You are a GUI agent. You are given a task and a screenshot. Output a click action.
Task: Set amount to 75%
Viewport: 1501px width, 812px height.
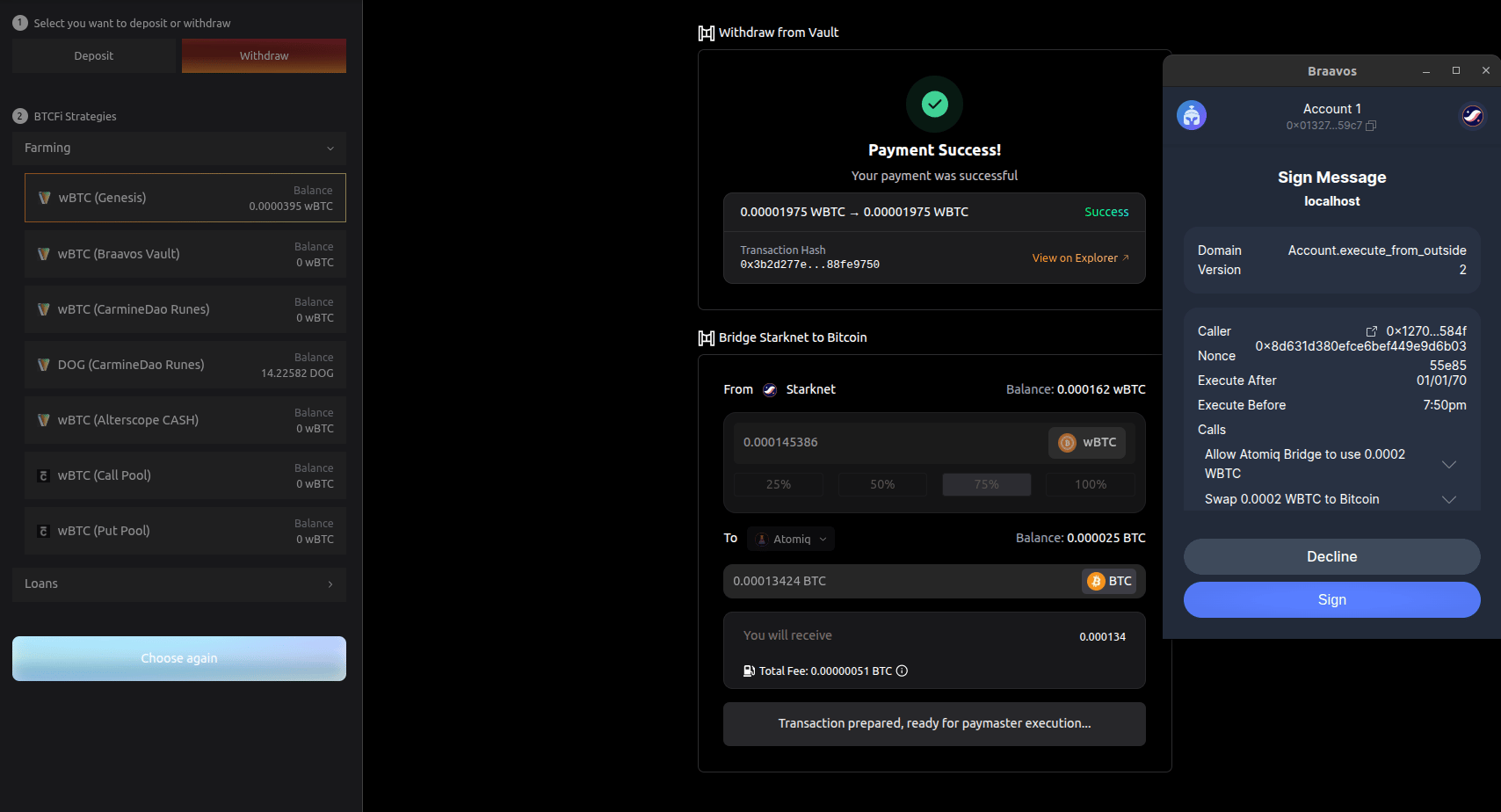click(x=986, y=484)
